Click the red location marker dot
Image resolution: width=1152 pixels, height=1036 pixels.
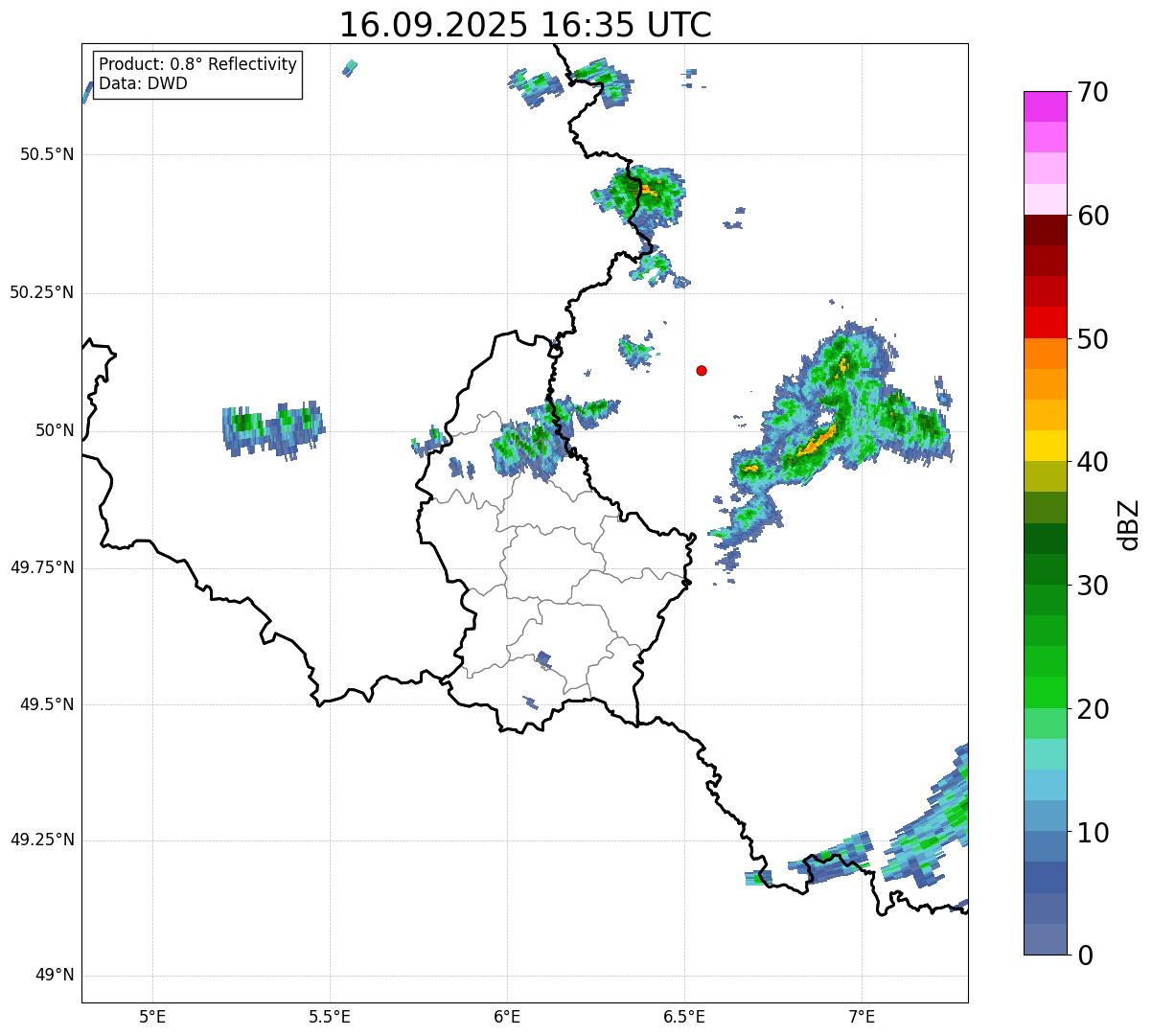702,370
